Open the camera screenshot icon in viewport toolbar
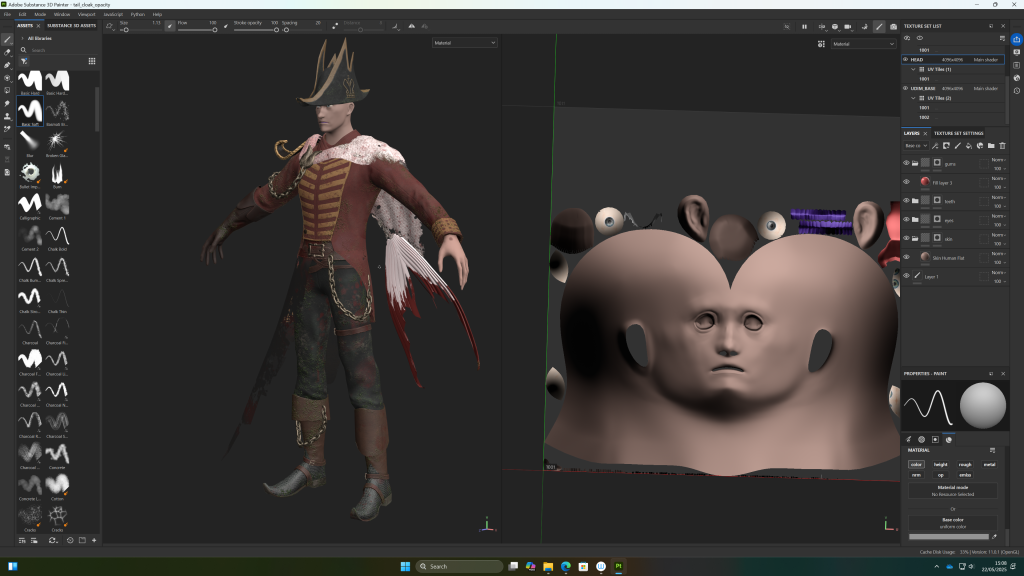The height and width of the screenshot is (576, 1024). tap(893, 26)
